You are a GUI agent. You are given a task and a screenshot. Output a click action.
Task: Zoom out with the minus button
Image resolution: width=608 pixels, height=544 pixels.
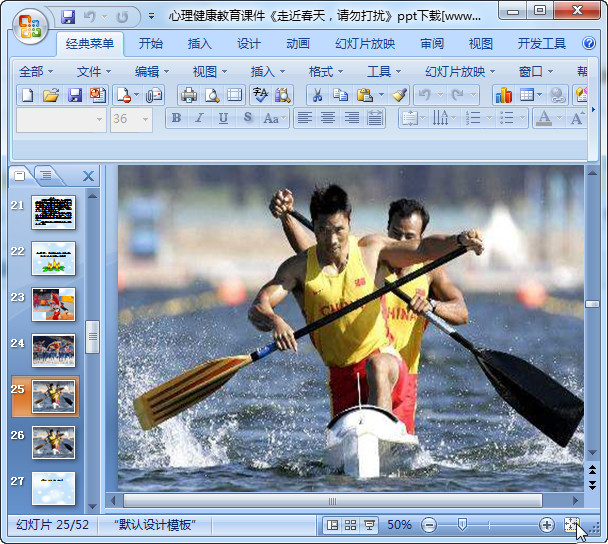[x=429, y=525]
